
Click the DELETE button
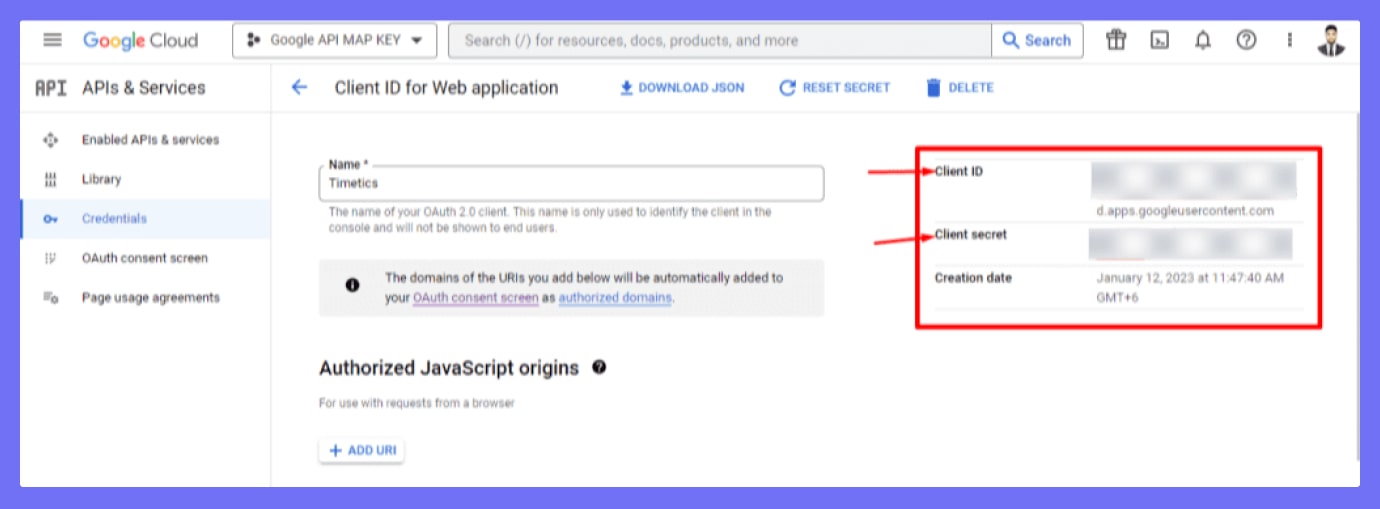960,88
